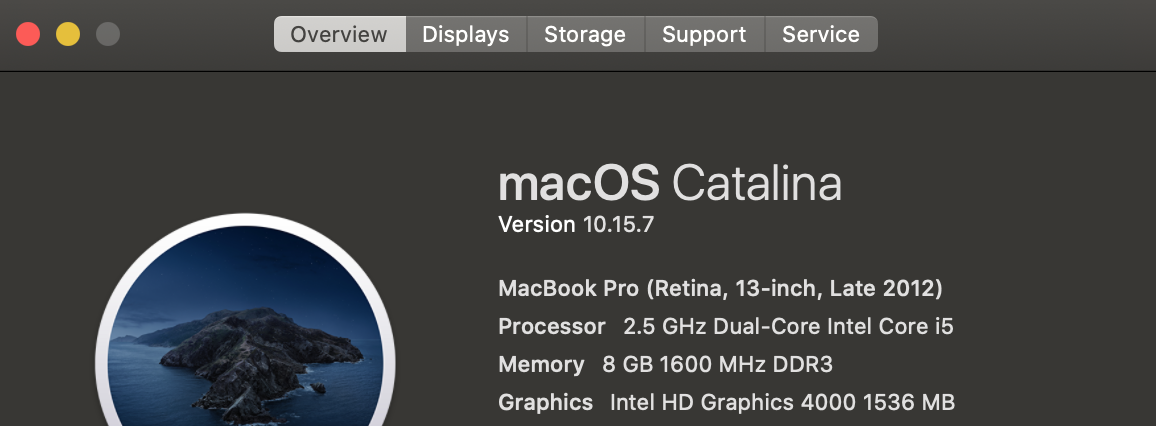Click the Processor label
The height and width of the screenshot is (426, 1156).
click(551, 327)
